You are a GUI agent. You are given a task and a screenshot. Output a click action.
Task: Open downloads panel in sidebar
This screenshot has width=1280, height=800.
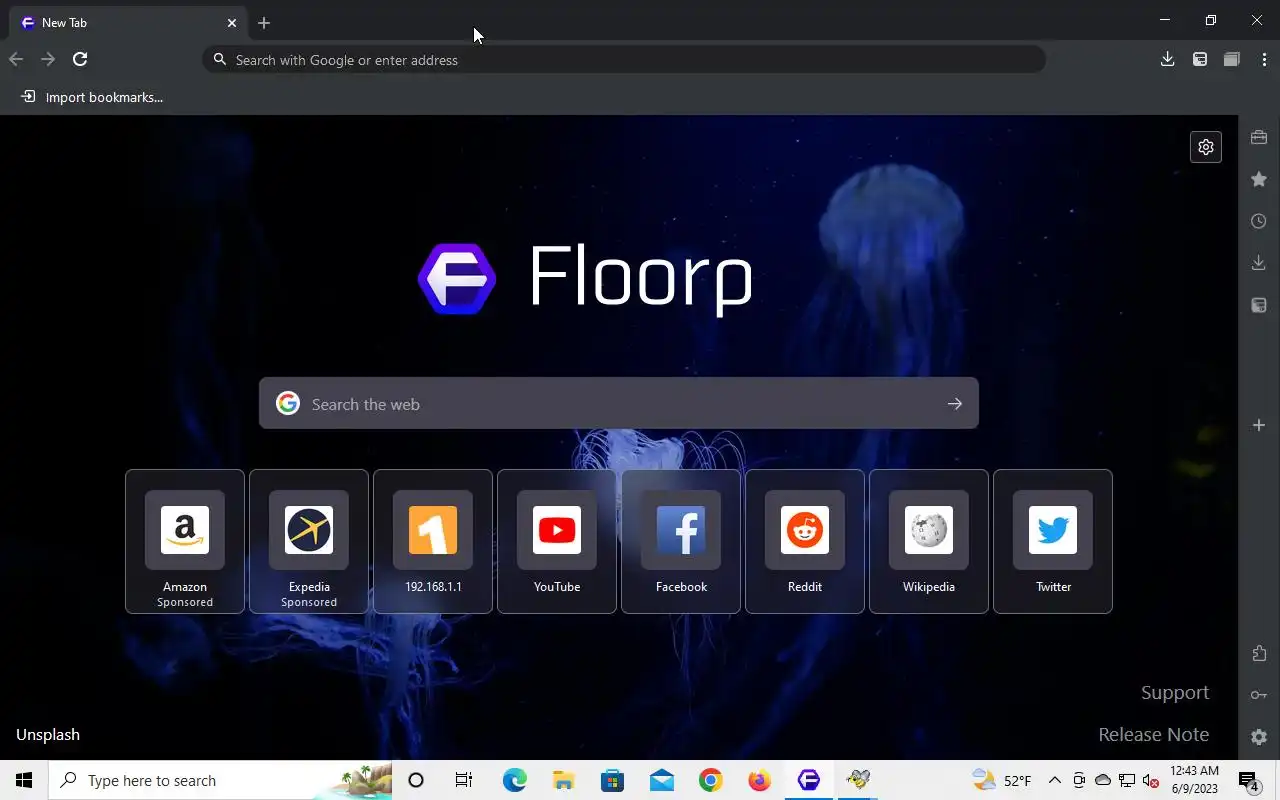[x=1259, y=263]
